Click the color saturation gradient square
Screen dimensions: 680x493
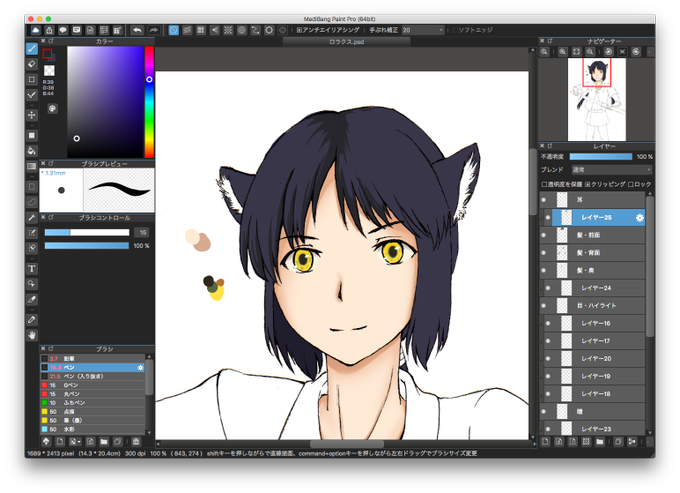pyautogui.click(x=105, y=102)
